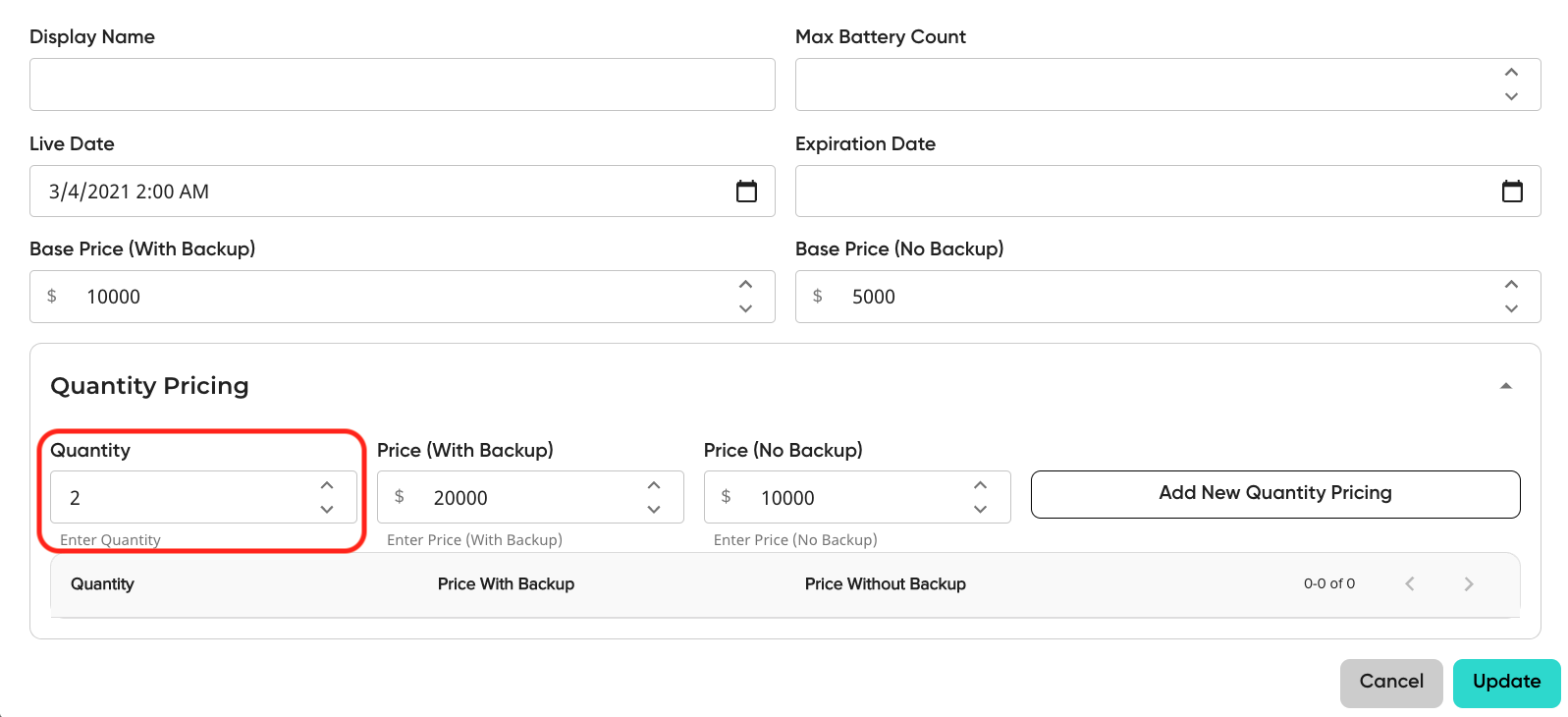Increase Base Price (With Backup) amount
The width and height of the screenshot is (1568, 717).
pos(745,285)
